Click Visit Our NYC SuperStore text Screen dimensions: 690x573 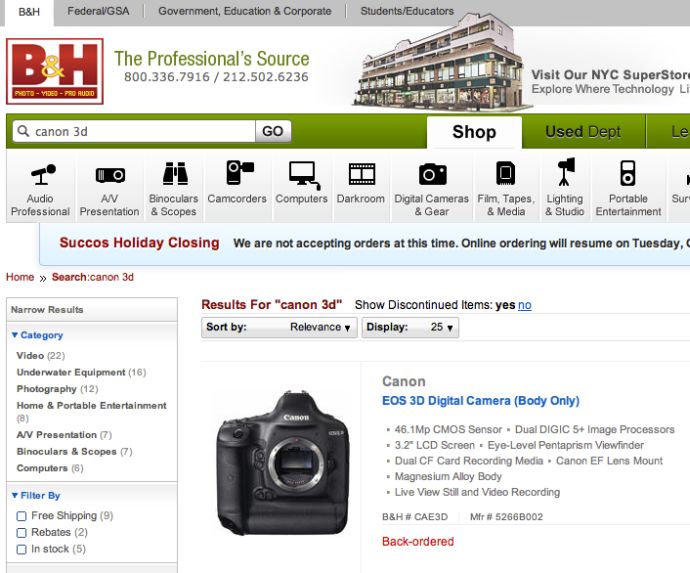point(610,75)
